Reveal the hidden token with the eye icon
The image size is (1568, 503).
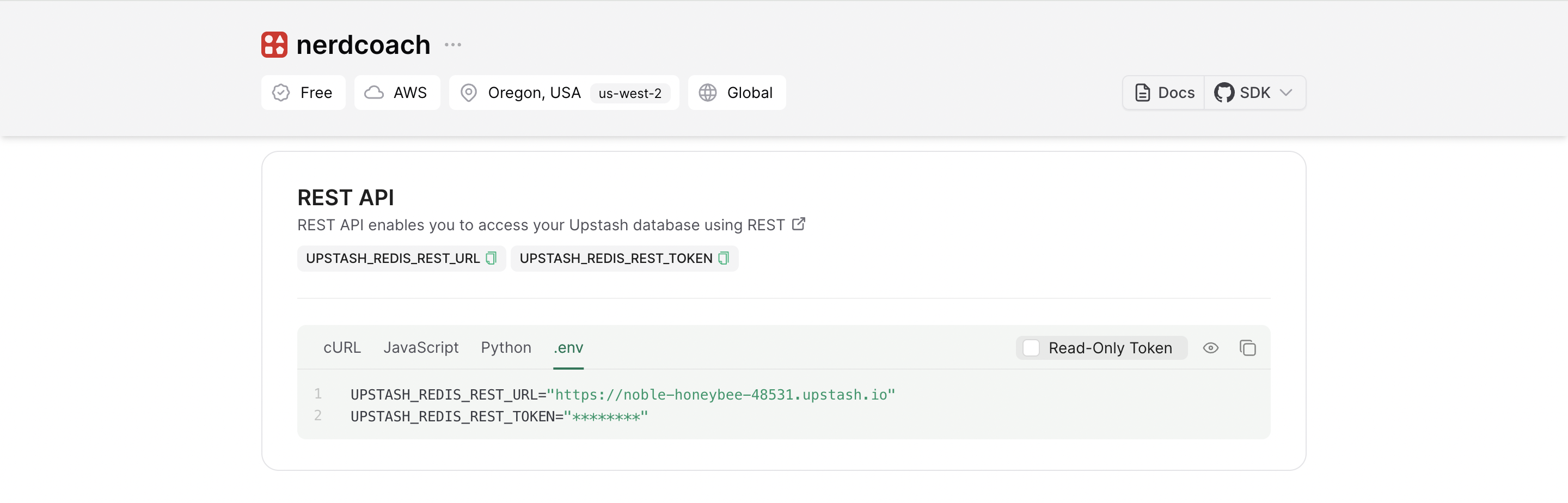pyautogui.click(x=1210, y=348)
